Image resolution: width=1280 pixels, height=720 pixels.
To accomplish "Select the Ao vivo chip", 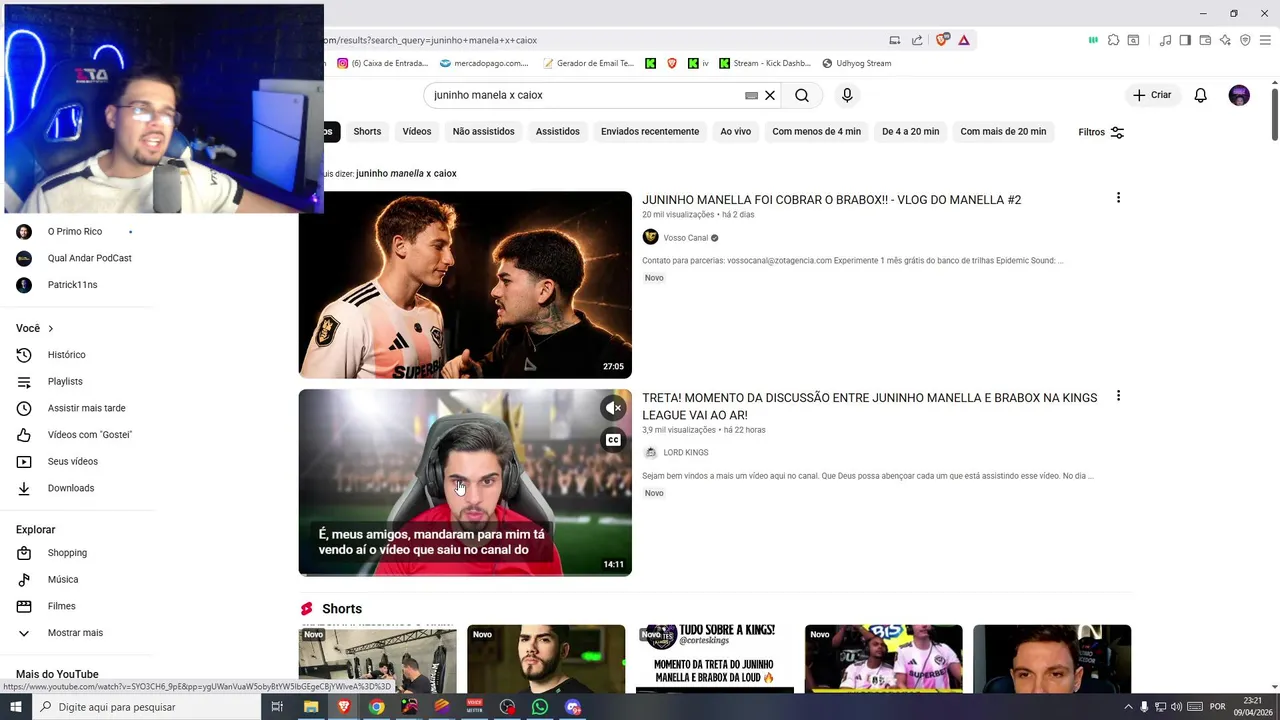I will [x=735, y=132].
